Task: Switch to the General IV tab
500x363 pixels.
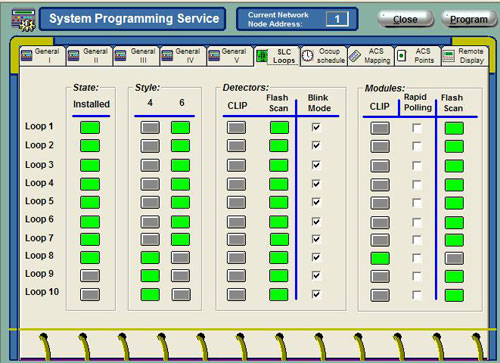Action: pyautogui.click(x=183, y=56)
